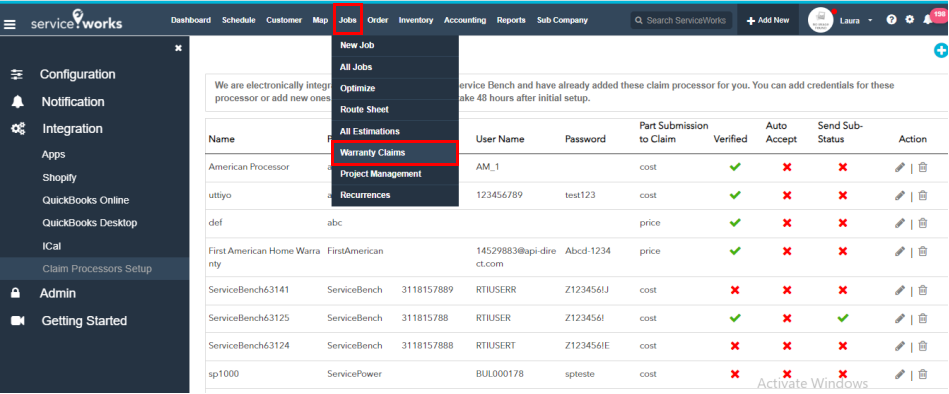
Task: Open the Getting Started sidebar section
Action: point(84,321)
